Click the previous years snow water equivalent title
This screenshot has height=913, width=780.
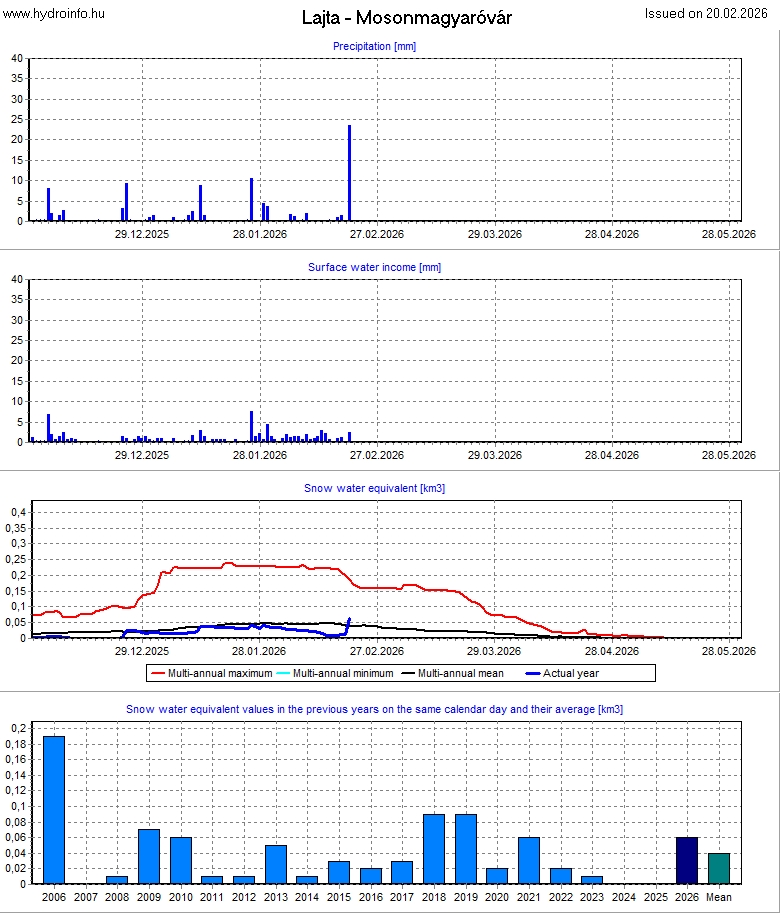pyautogui.click(x=374, y=709)
